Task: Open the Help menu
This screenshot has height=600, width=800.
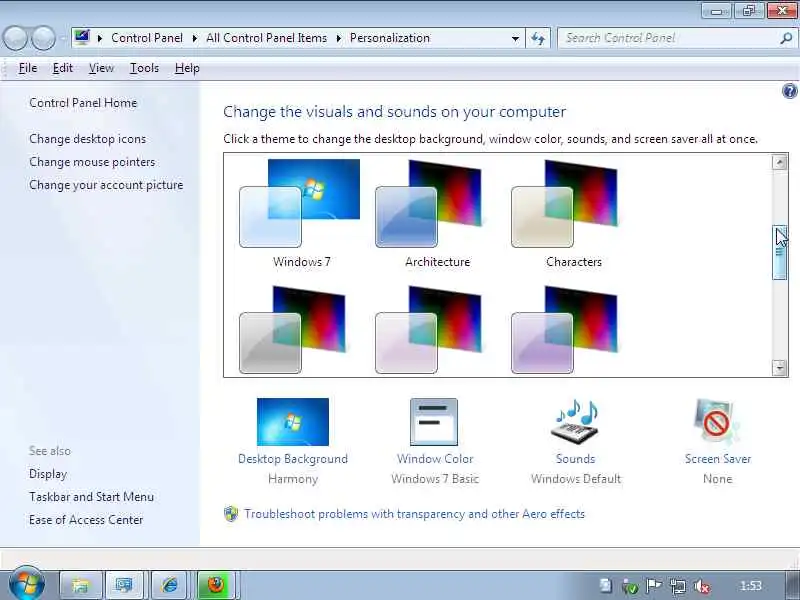Action: [x=187, y=68]
